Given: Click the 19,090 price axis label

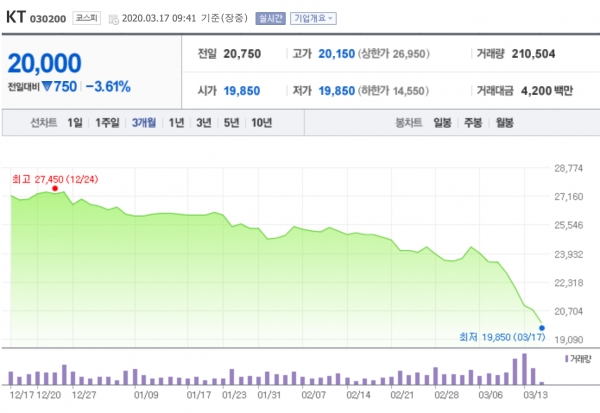Looking at the screenshot, I should coord(569,340).
